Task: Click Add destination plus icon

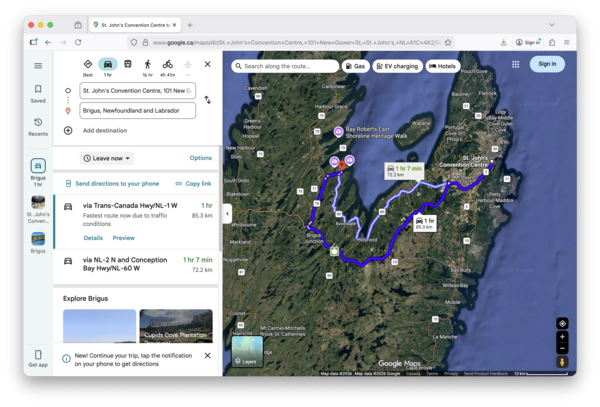Action: coord(68,130)
